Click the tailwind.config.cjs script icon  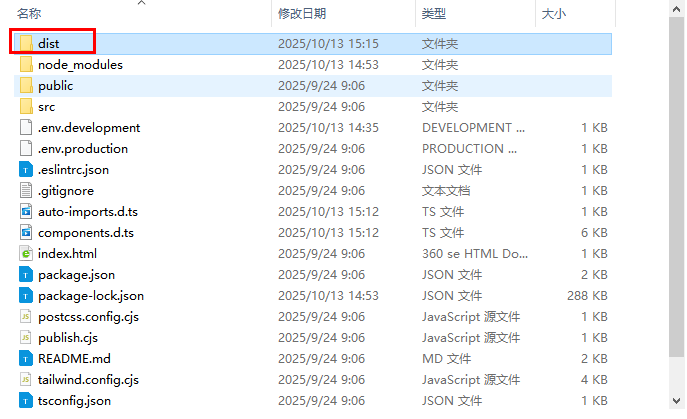pyautogui.click(x=26, y=380)
